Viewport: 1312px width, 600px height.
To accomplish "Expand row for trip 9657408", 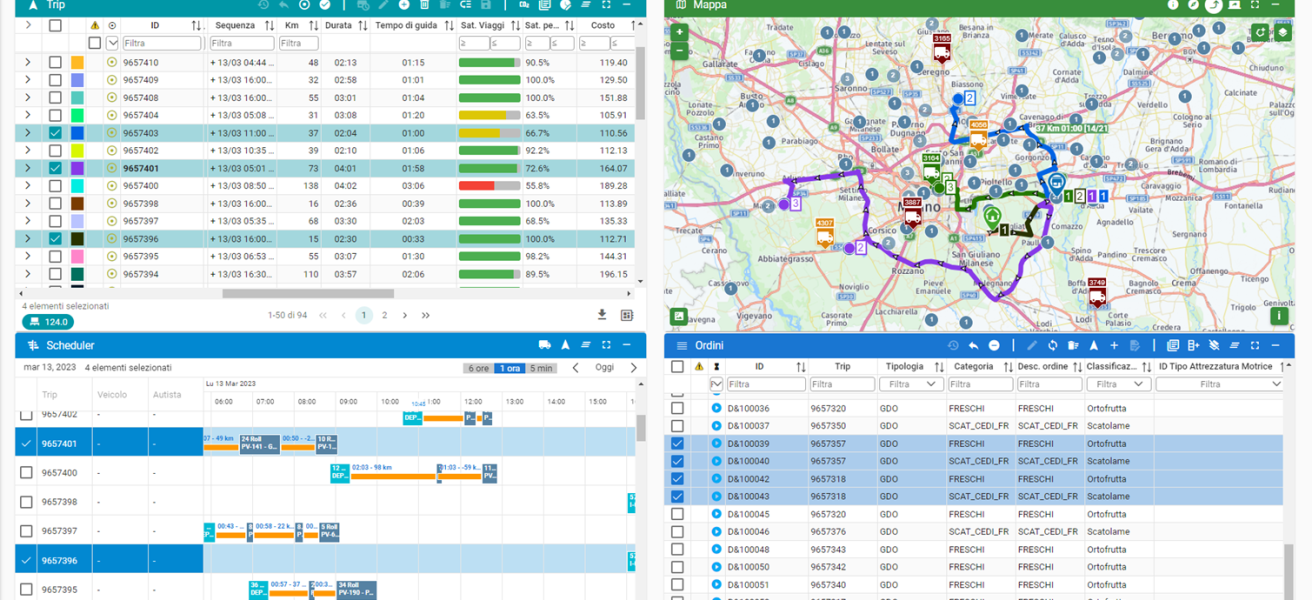I will 28,98.
